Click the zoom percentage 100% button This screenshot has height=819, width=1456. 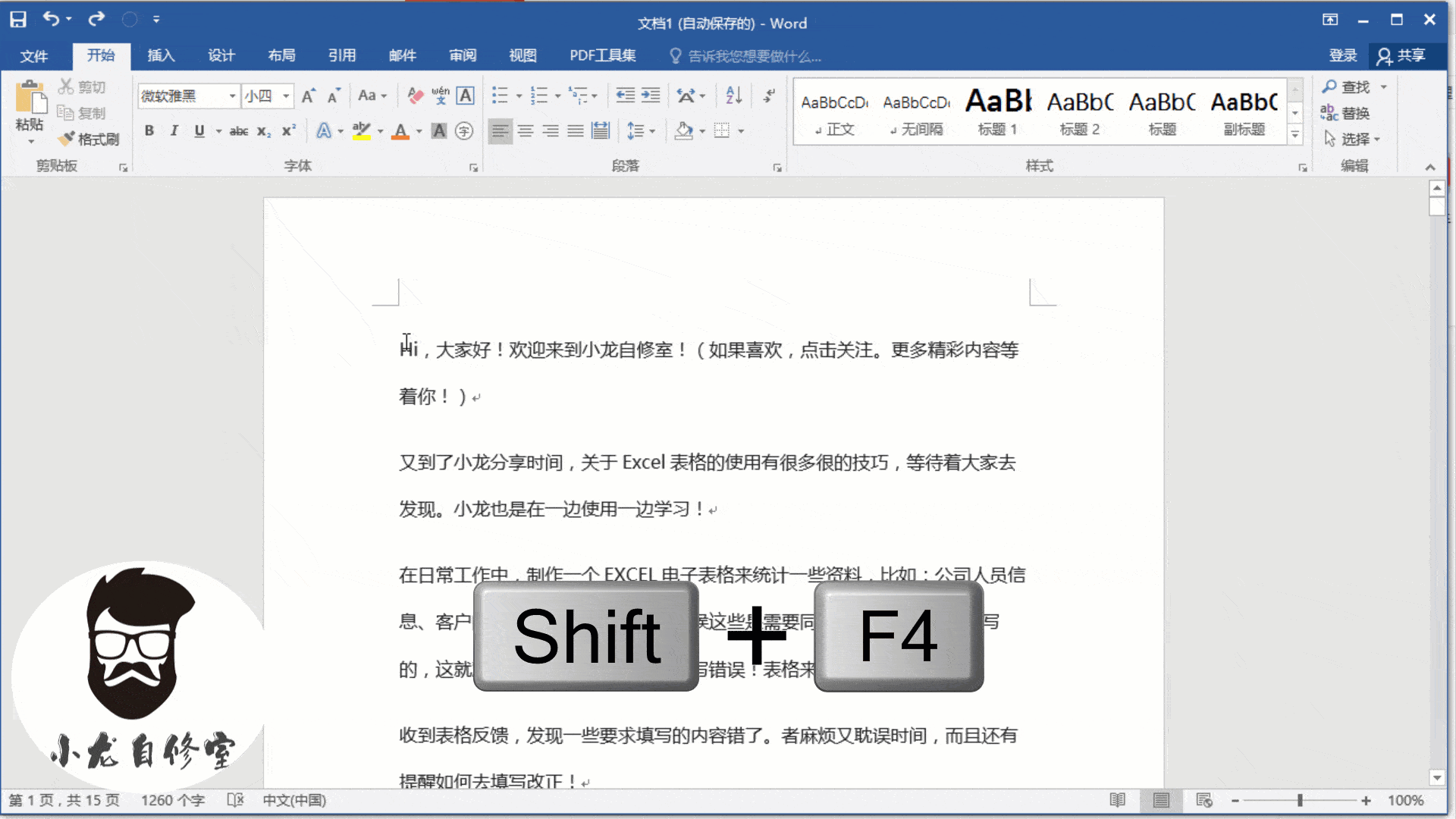pyautogui.click(x=1405, y=800)
